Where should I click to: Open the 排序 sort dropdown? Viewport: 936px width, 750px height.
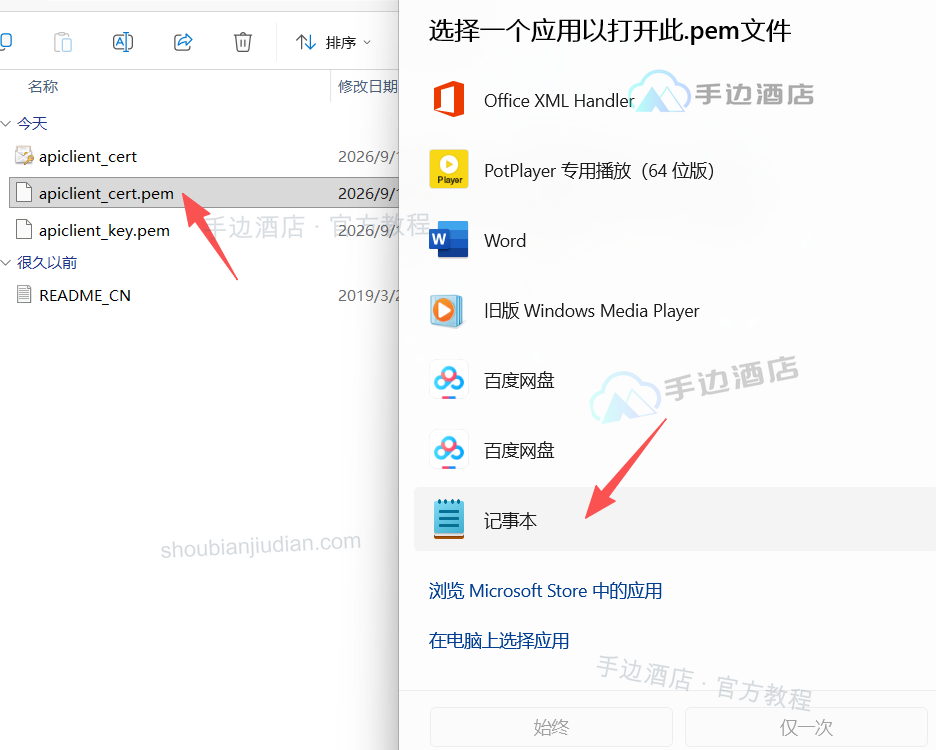pyautogui.click(x=333, y=42)
